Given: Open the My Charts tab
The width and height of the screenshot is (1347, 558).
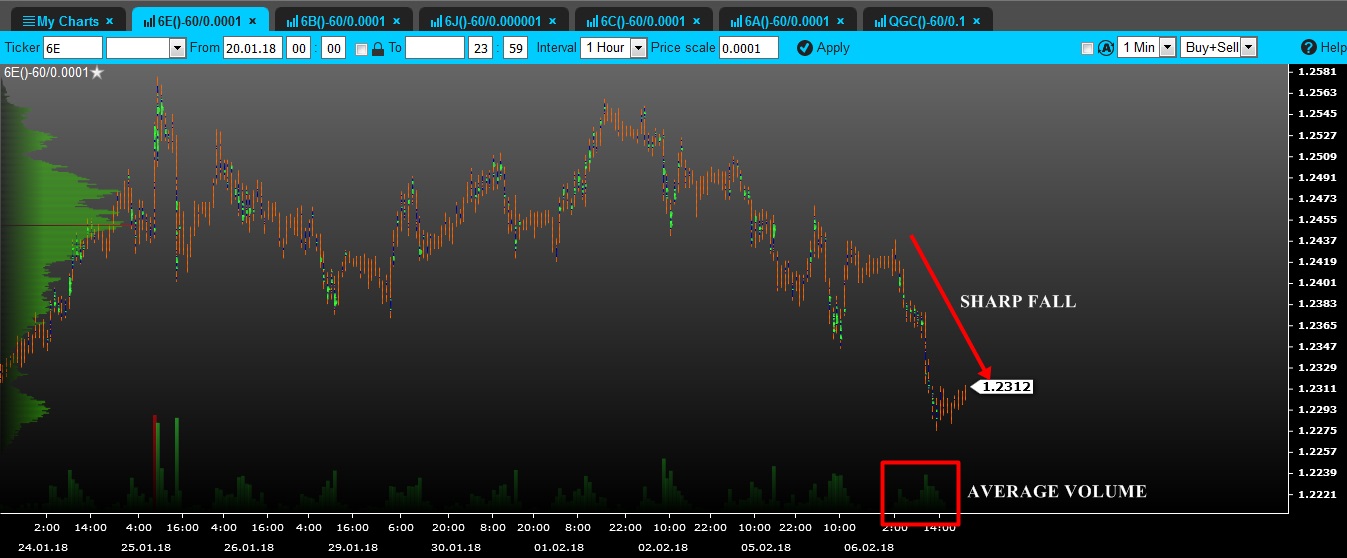Looking at the screenshot, I should tap(67, 20).
